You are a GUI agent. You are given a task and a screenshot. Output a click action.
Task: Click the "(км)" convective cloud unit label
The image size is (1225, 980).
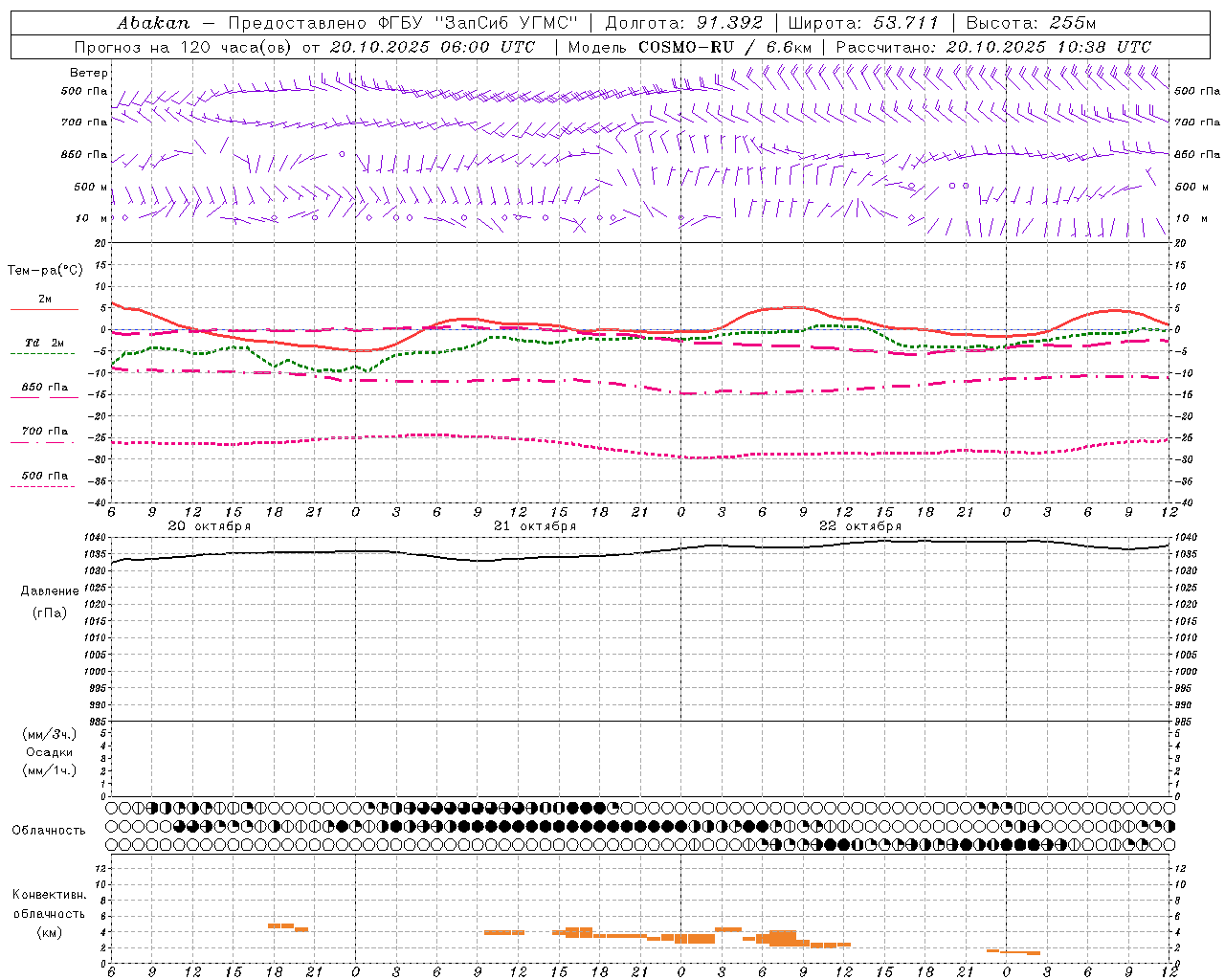coord(50,932)
